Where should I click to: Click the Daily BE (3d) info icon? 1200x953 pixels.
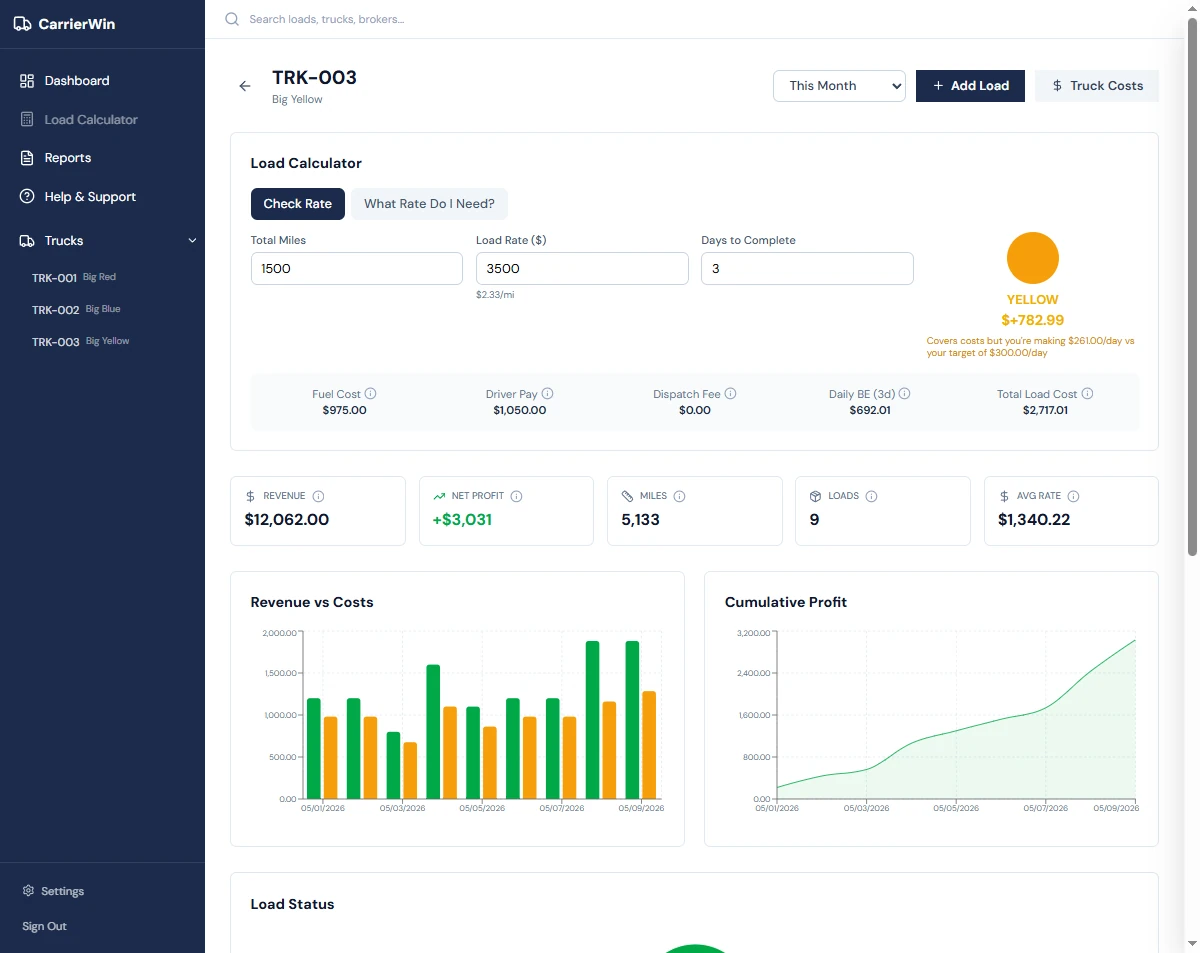pyautogui.click(x=905, y=394)
